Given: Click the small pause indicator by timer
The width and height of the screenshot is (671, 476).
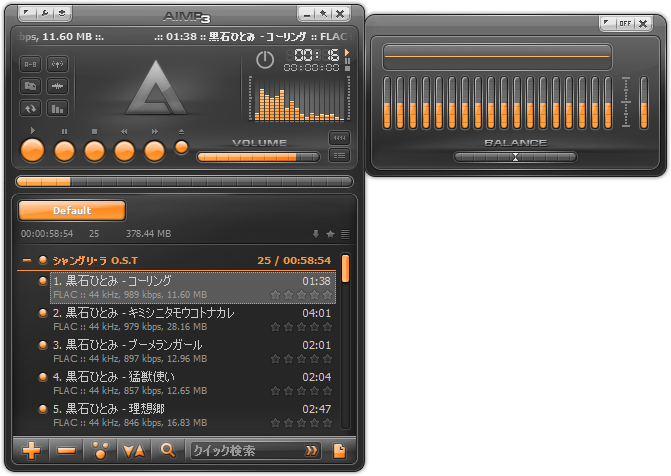Looking at the screenshot, I should click(x=347, y=61).
